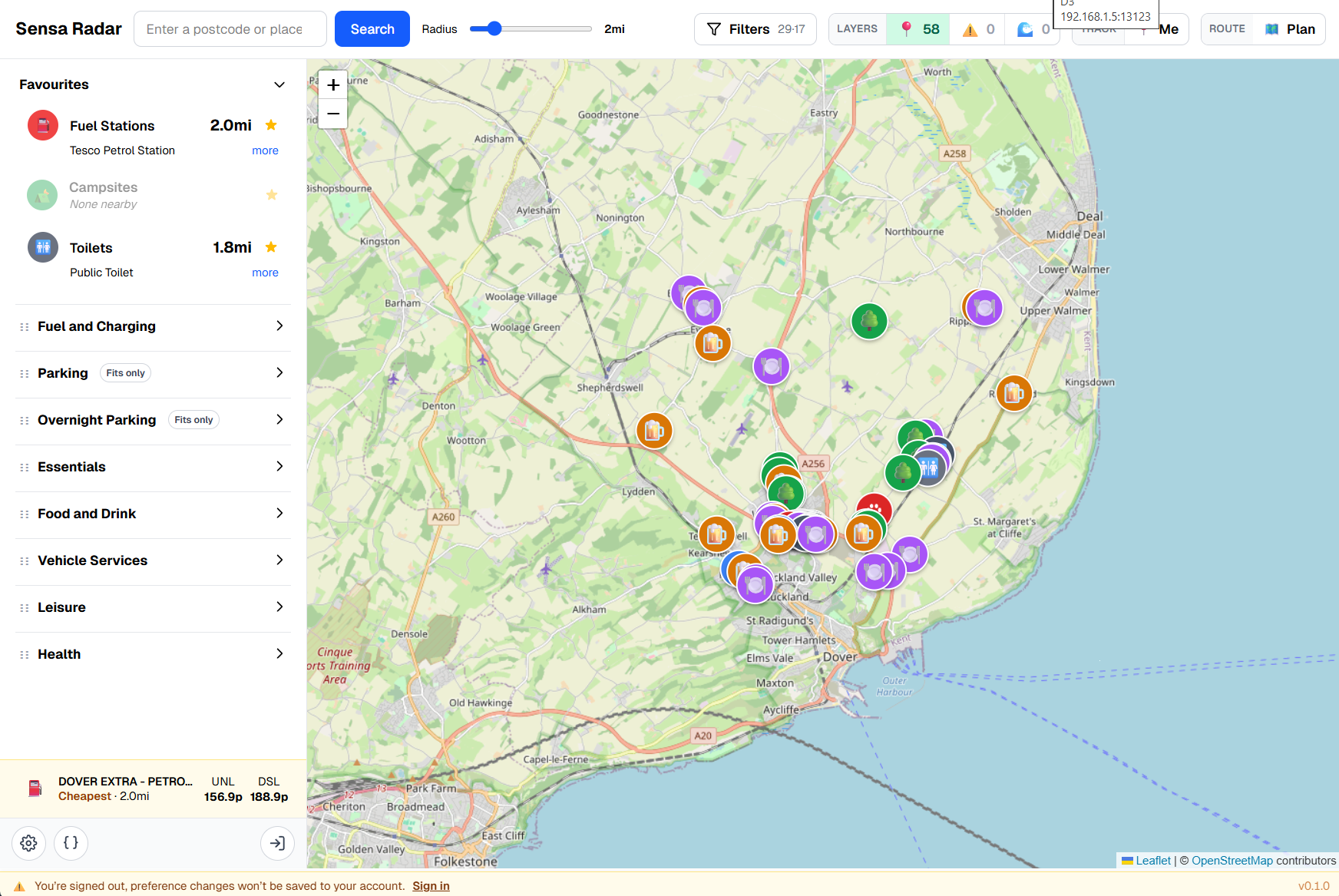This screenshot has width=1339, height=896.
Task: Collapse the Favourites section
Action: coord(279,84)
